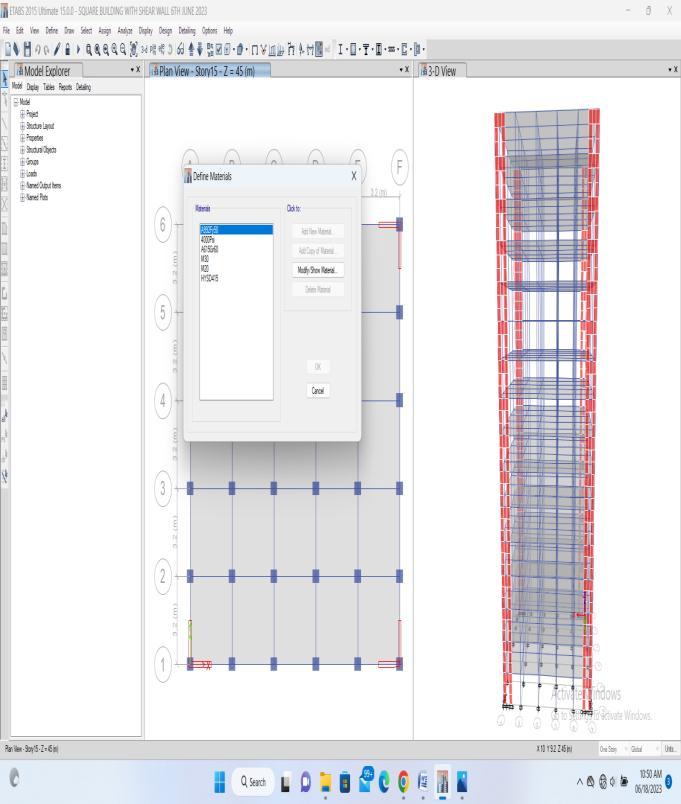Open Microsoft Edge from the taskbar

click(384, 781)
